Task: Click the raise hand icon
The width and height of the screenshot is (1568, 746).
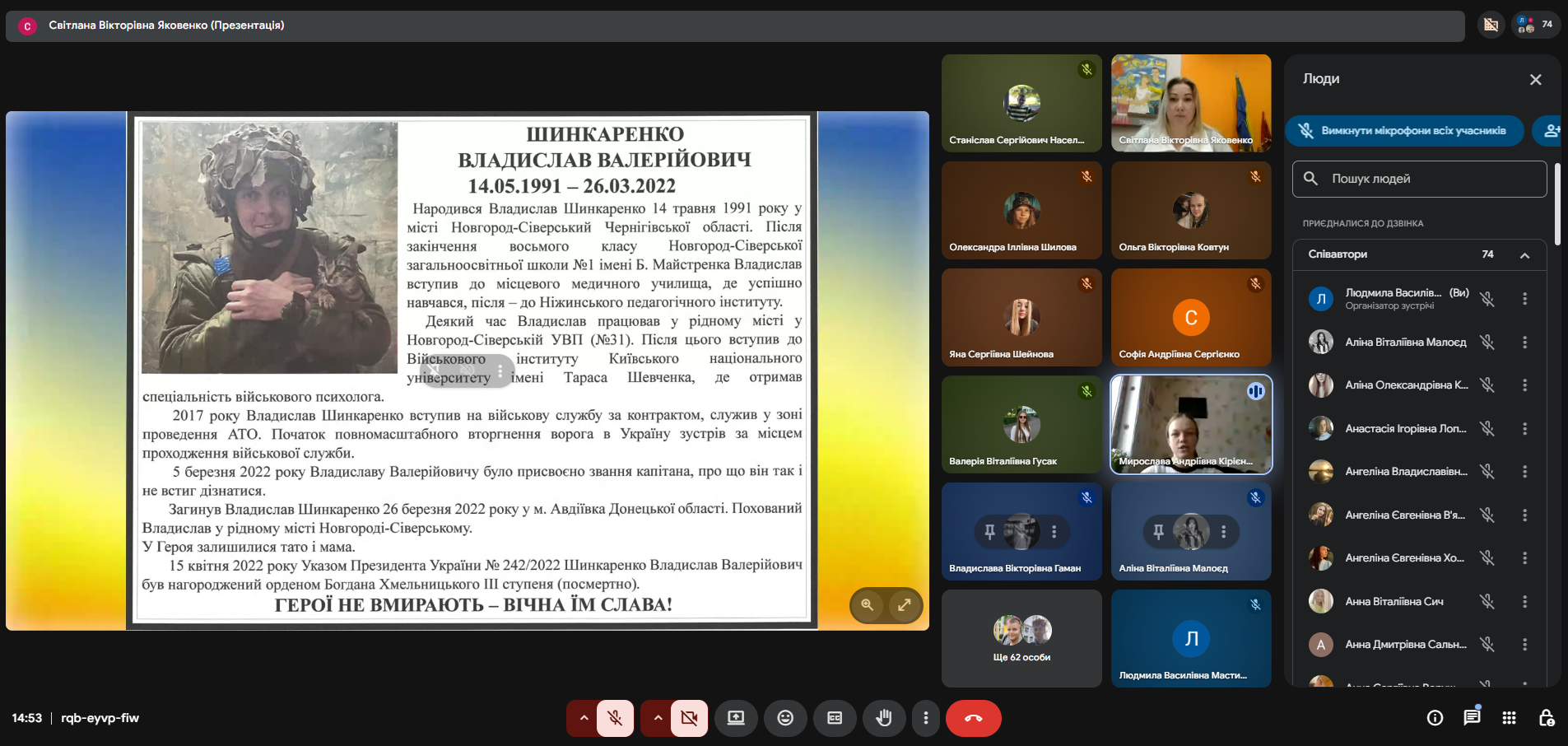Action: [883, 718]
